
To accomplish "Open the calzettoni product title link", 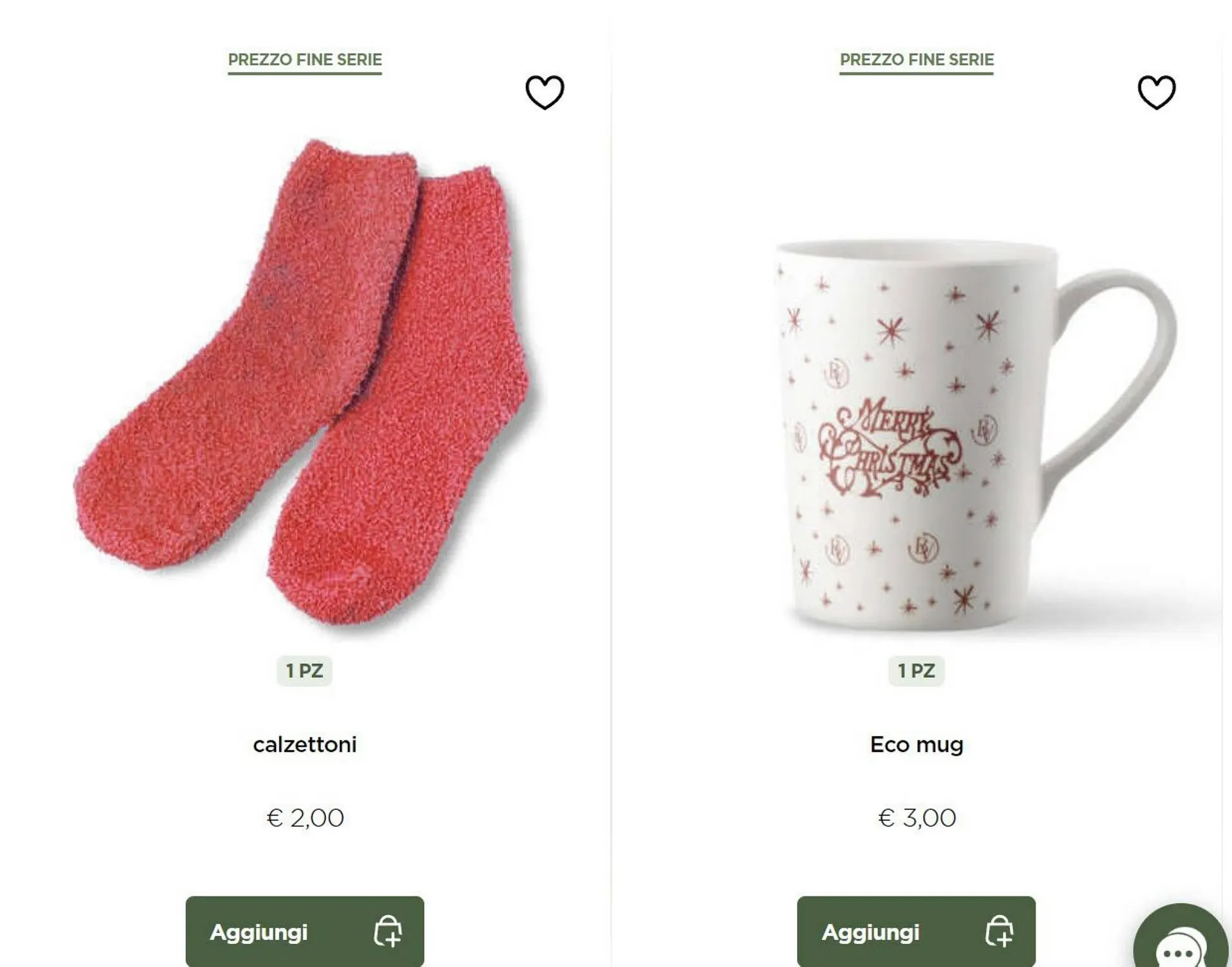I will (305, 744).
